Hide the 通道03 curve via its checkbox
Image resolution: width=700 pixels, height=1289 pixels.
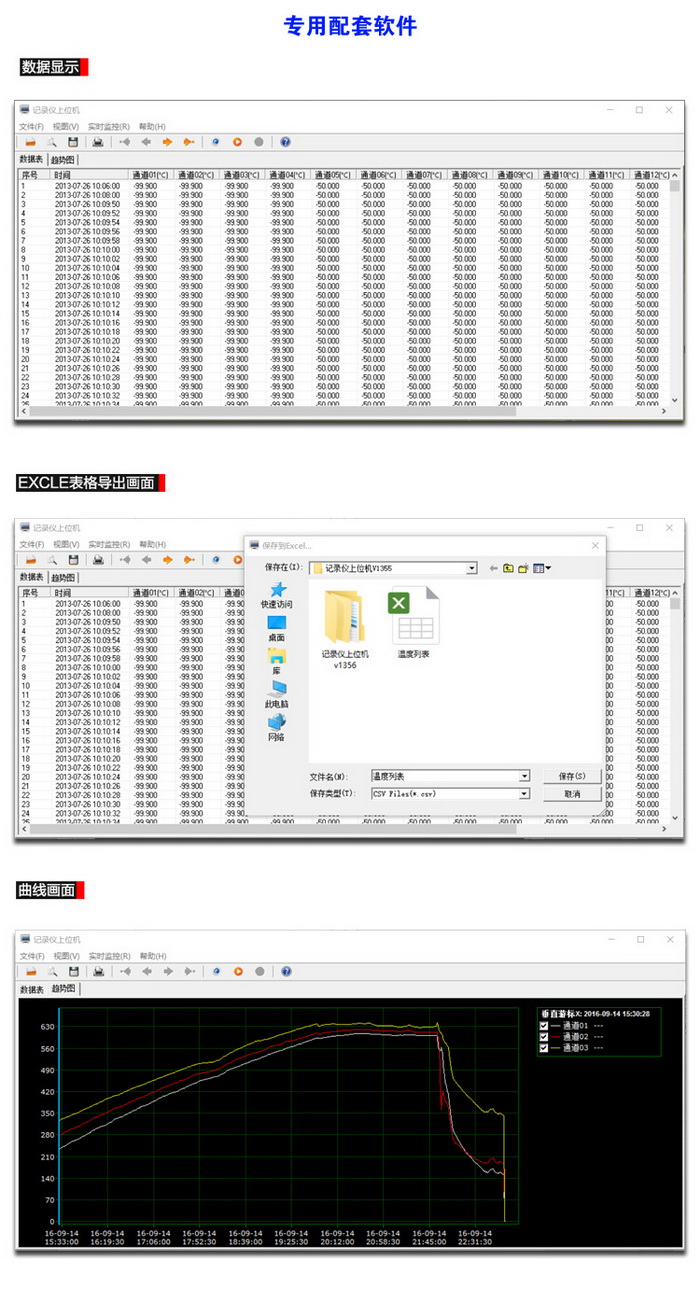544,1048
